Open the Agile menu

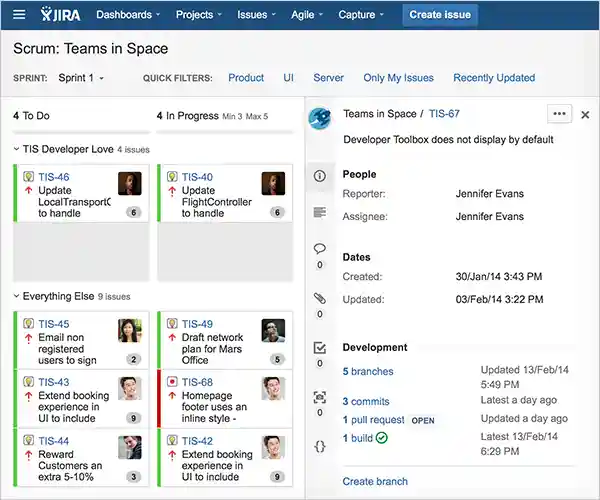(307, 15)
